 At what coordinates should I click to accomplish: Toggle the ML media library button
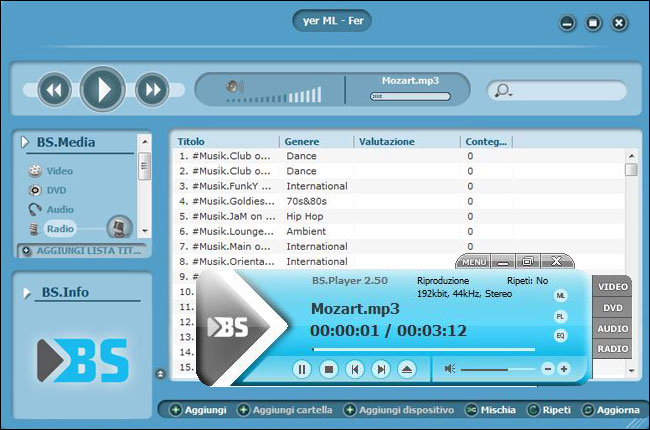click(561, 296)
